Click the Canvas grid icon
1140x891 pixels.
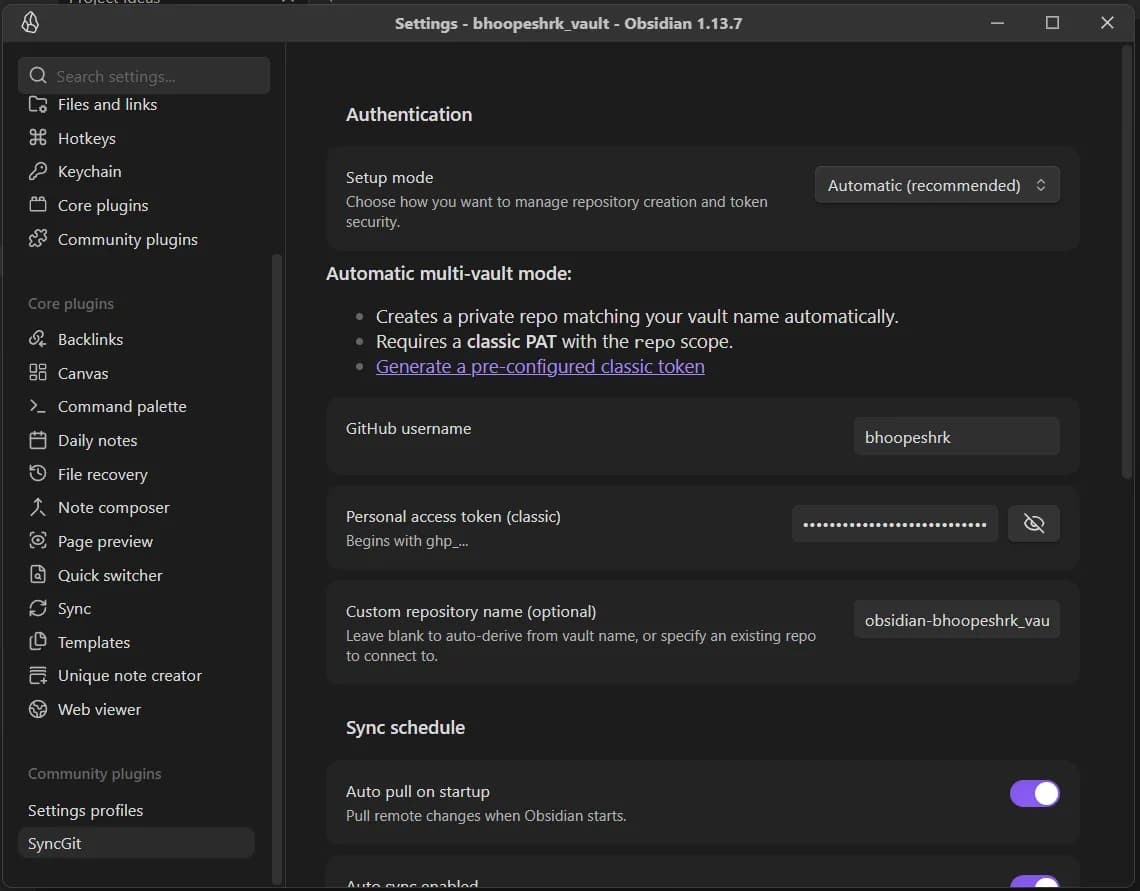click(38, 372)
